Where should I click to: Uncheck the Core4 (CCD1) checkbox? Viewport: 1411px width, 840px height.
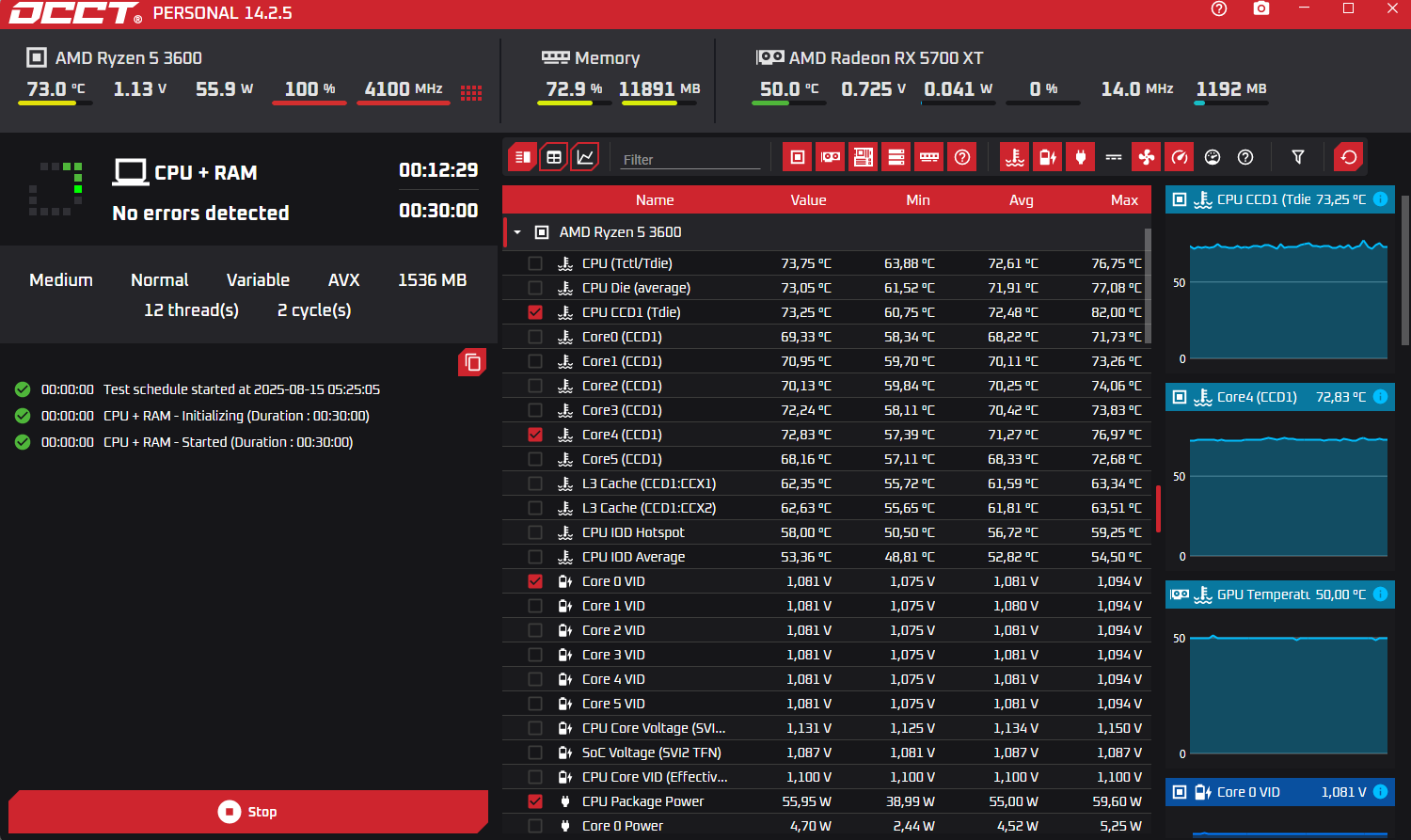click(535, 435)
